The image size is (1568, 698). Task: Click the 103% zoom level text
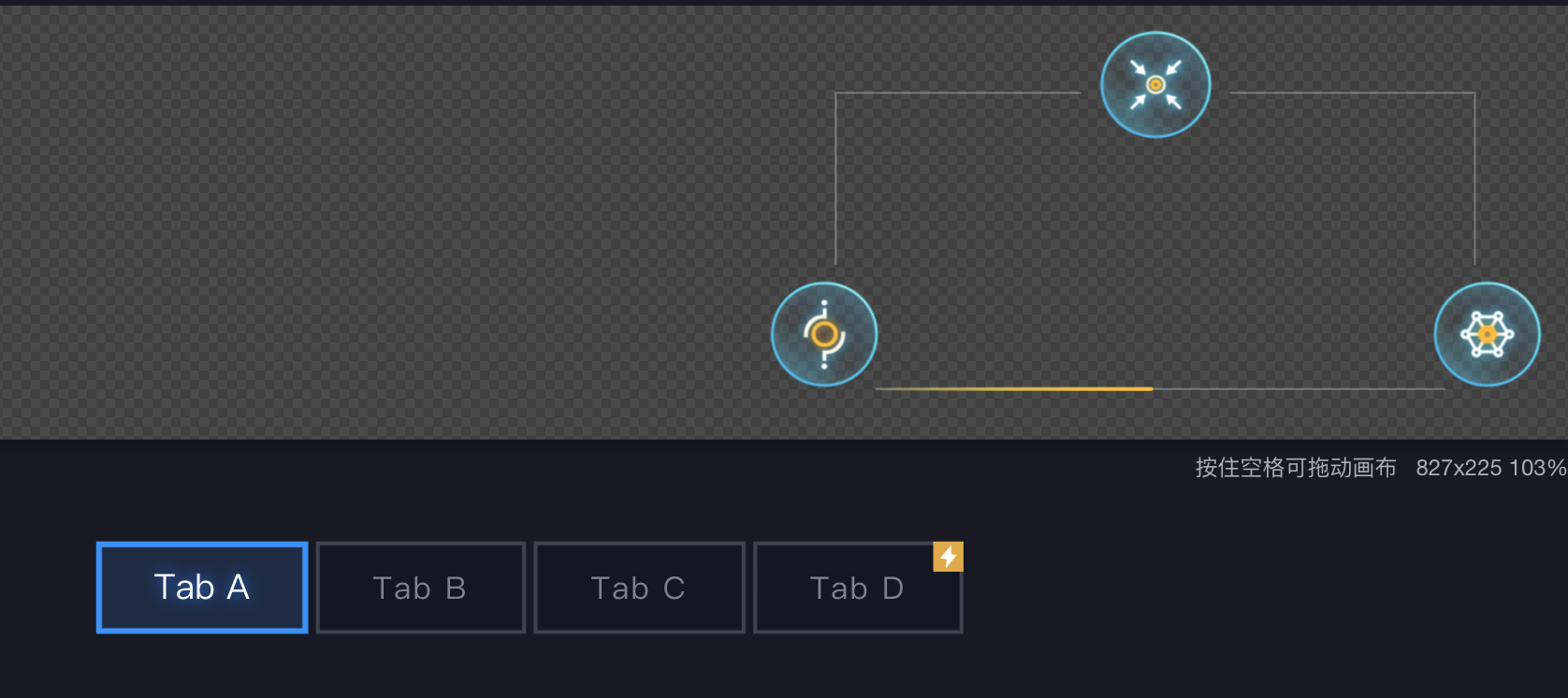point(1537,468)
